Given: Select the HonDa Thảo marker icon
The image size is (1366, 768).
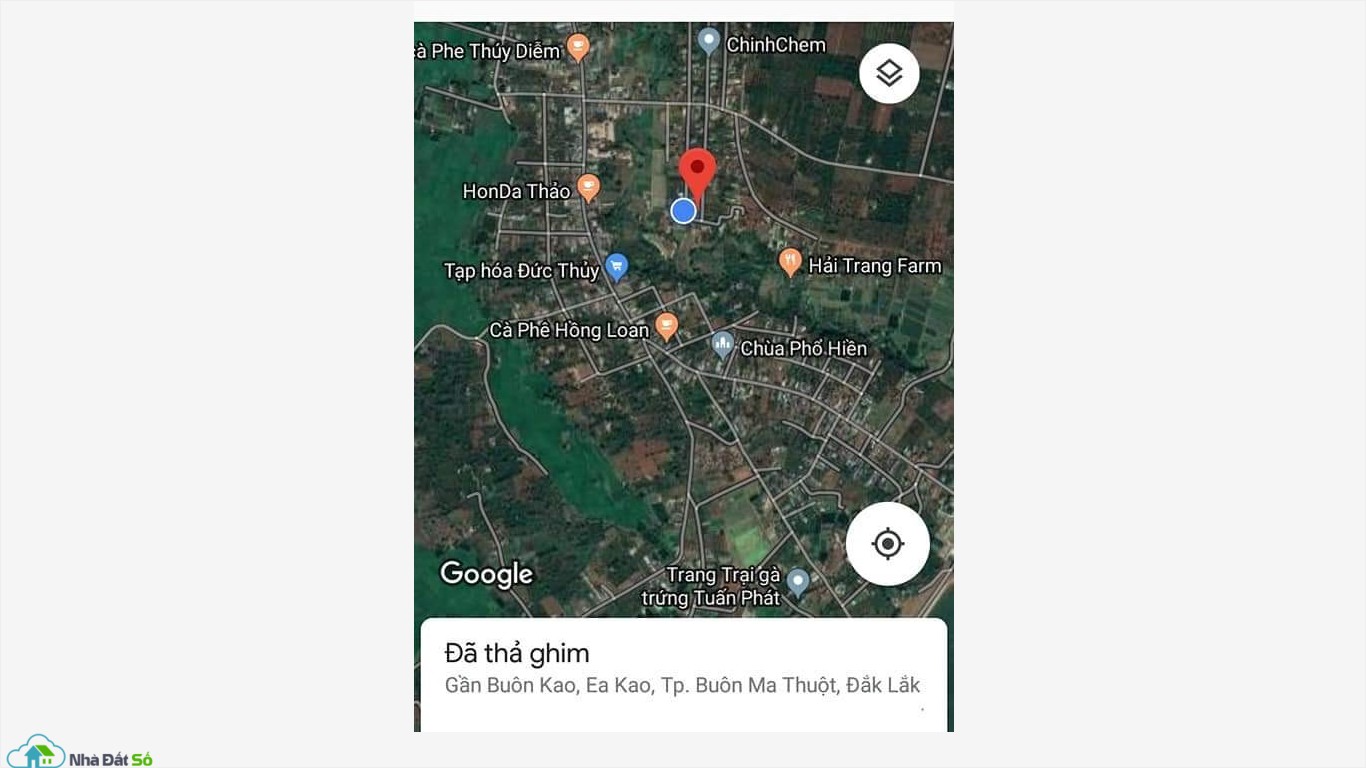Looking at the screenshot, I should 589,187.
